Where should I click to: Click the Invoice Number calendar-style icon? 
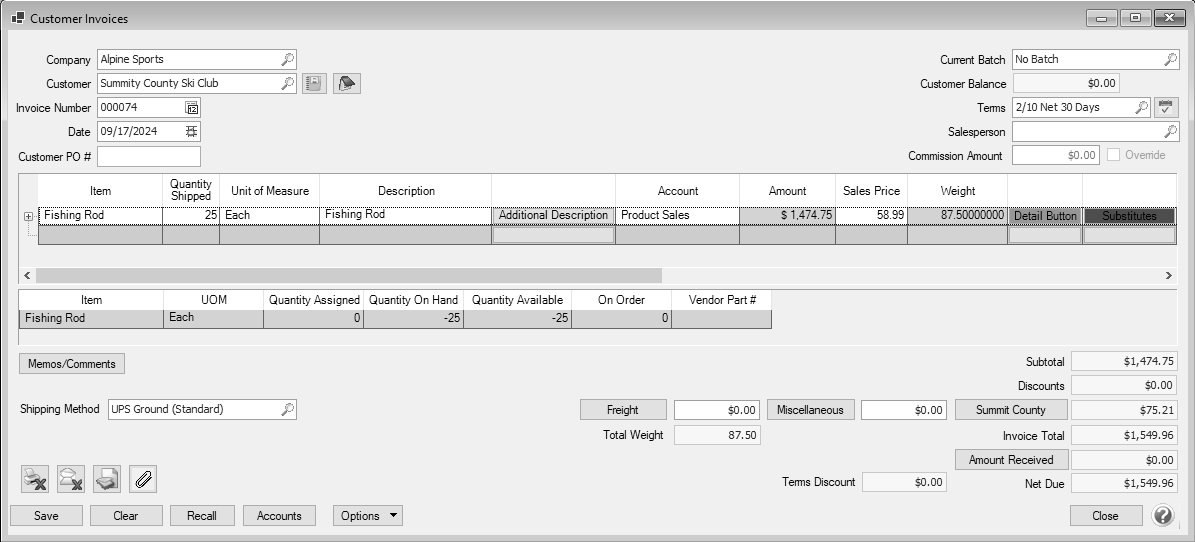tap(192, 108)
